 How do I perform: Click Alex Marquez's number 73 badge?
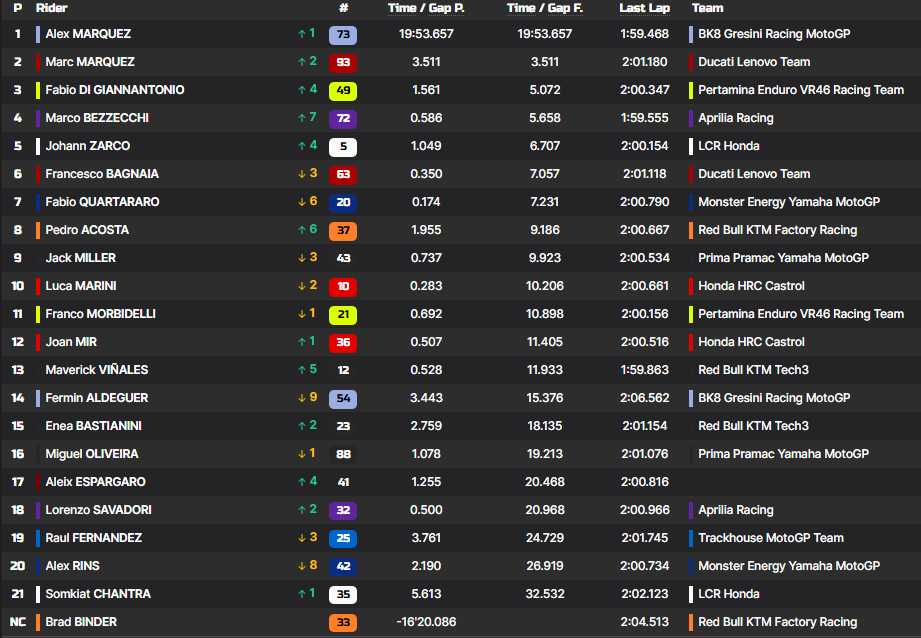click(x=343, y=34)
